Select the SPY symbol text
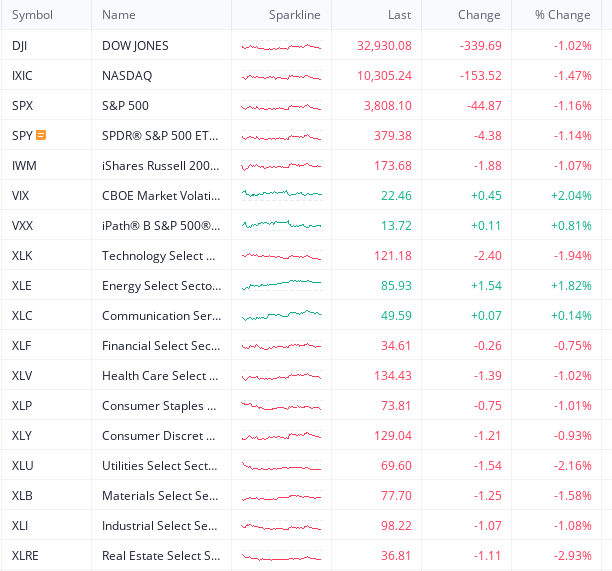 tap(22, 135)
